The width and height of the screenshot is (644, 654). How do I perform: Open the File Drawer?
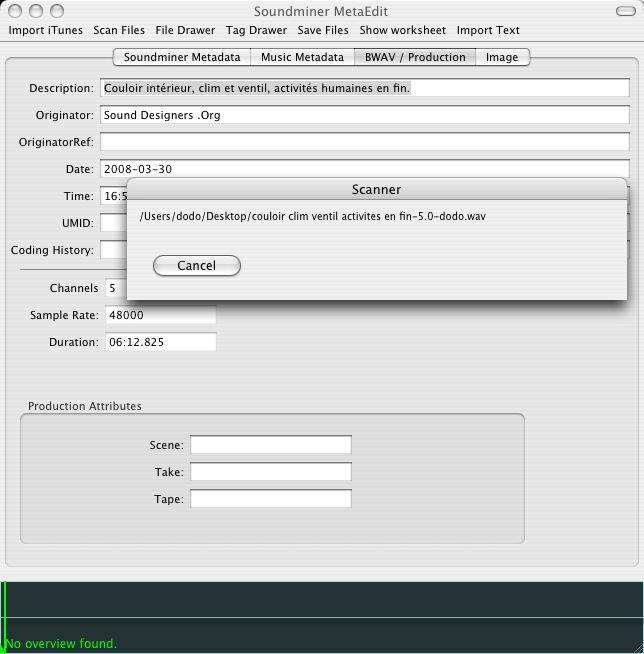tap(184, 30)
